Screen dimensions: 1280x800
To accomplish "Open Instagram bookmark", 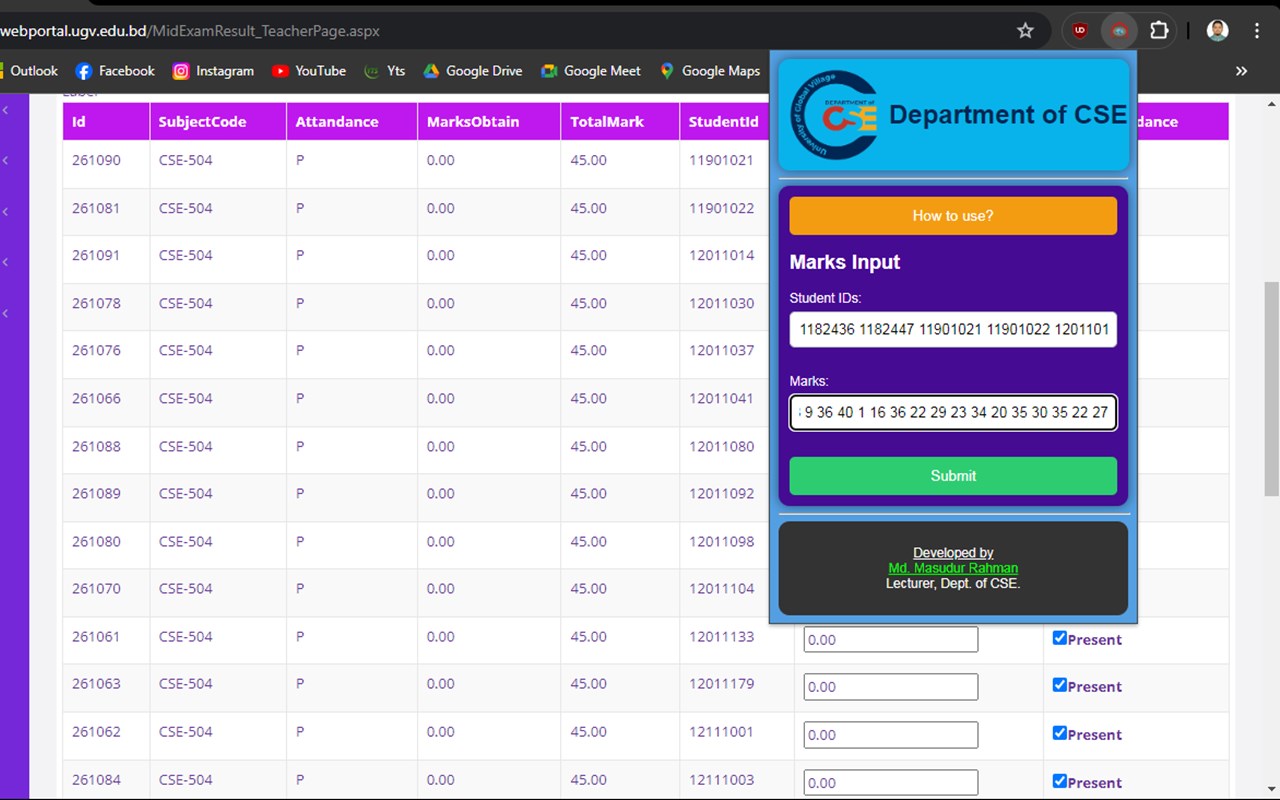I will [213, 71].
